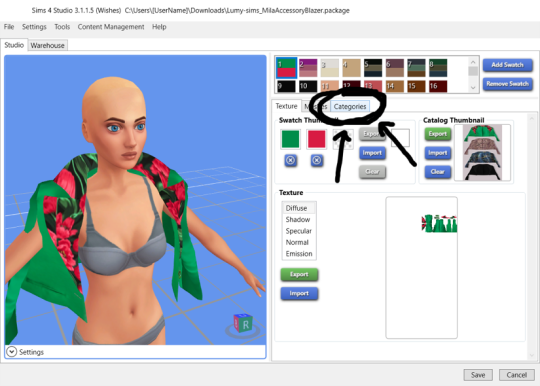Export the selected texture
The height and width of the screenshot is (386, 540).
pyautogui.click(x=299, y=274)
